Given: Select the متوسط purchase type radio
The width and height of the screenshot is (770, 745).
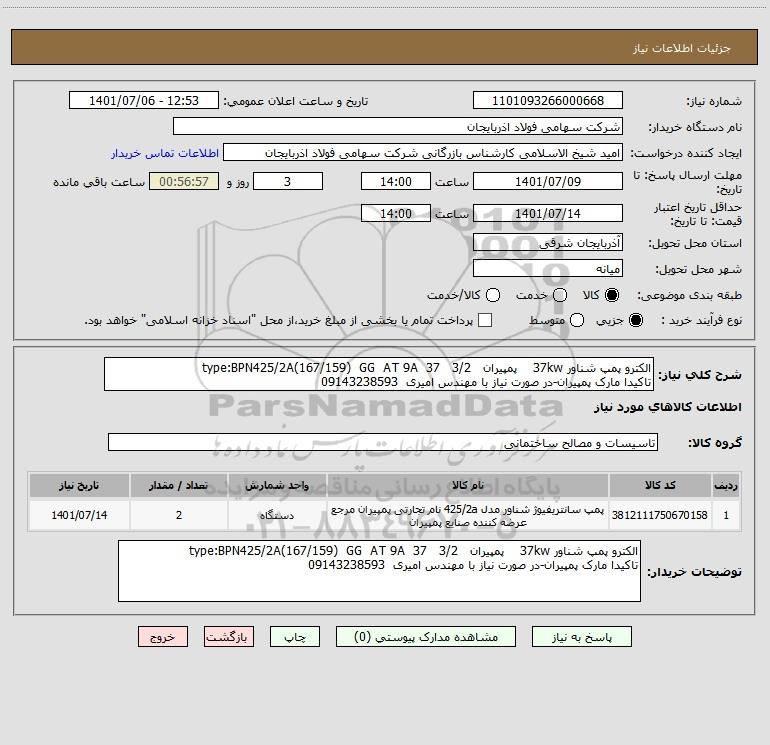Looking at the screenshot, I should click(x=577, y=321).
